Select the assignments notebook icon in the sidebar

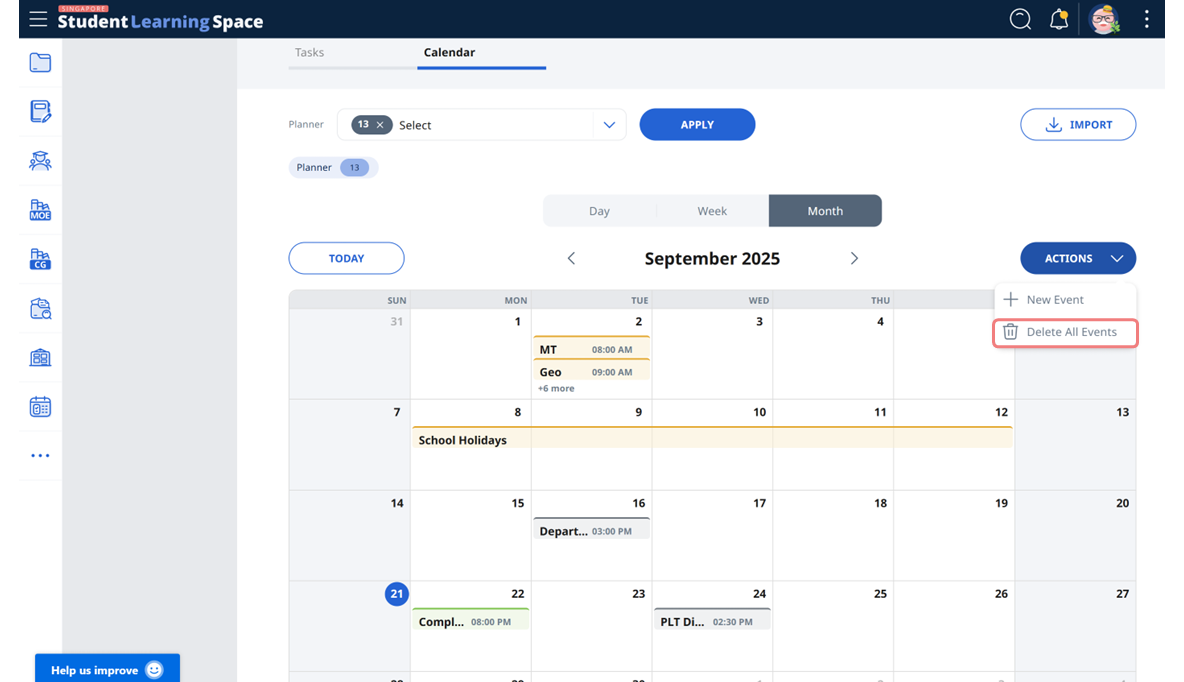(40, 111)
